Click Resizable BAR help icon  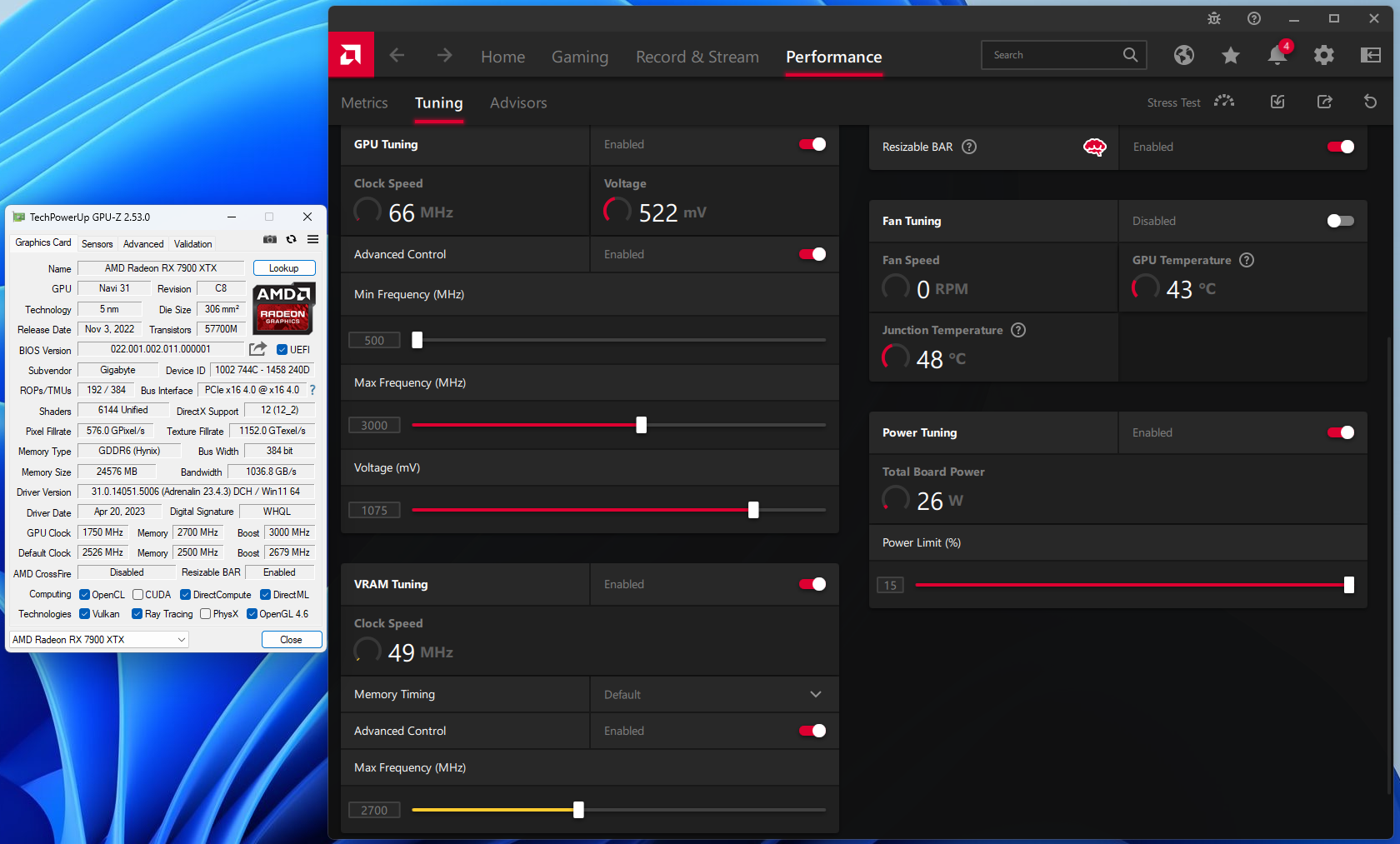tap(969, 147)
